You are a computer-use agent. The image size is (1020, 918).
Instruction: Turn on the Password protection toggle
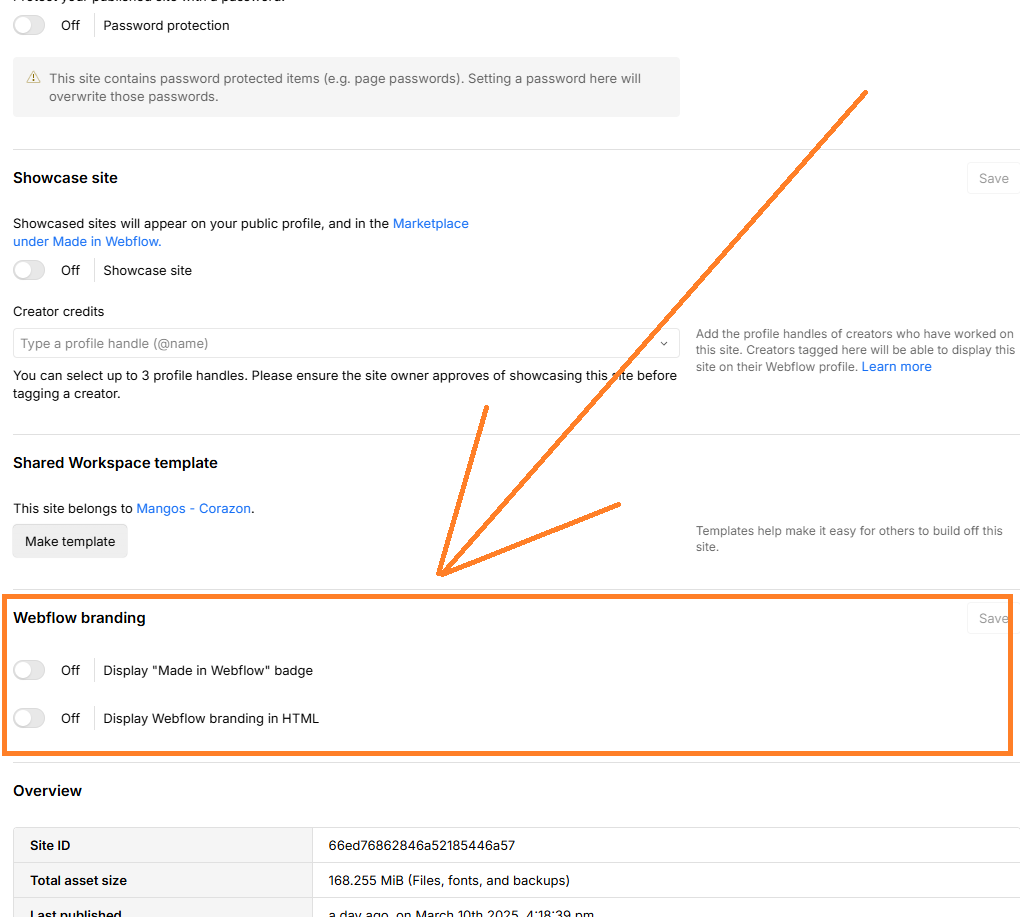point(28,25)
